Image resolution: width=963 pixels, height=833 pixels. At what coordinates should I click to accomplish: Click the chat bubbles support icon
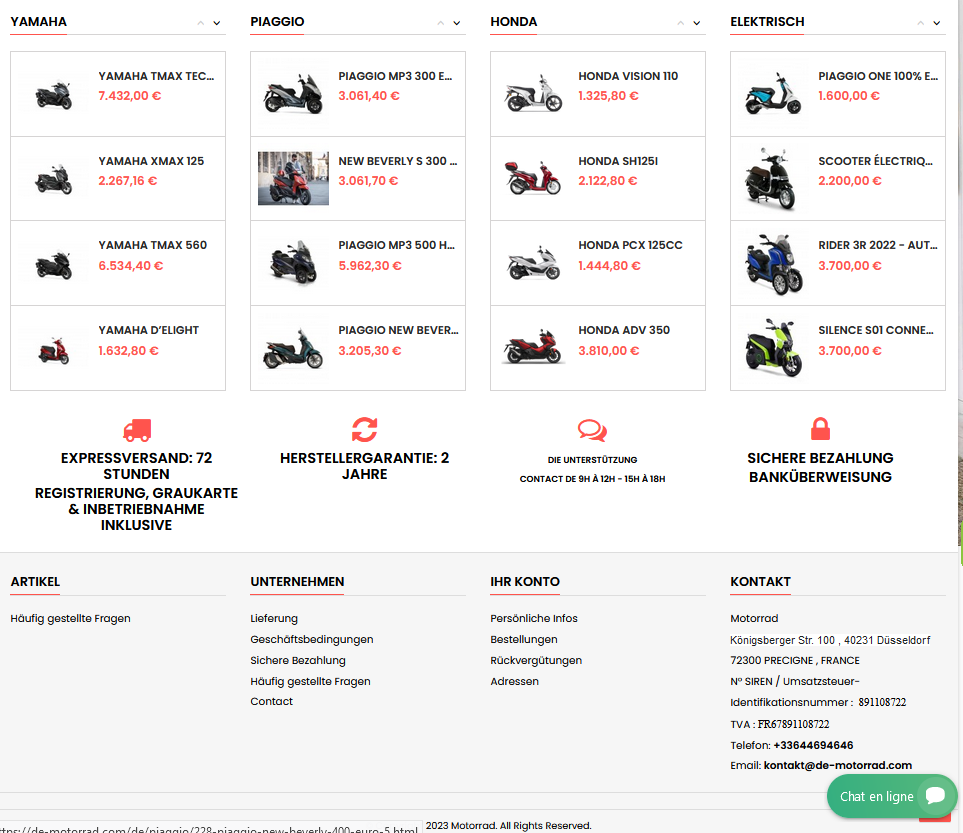coord(592,430)
